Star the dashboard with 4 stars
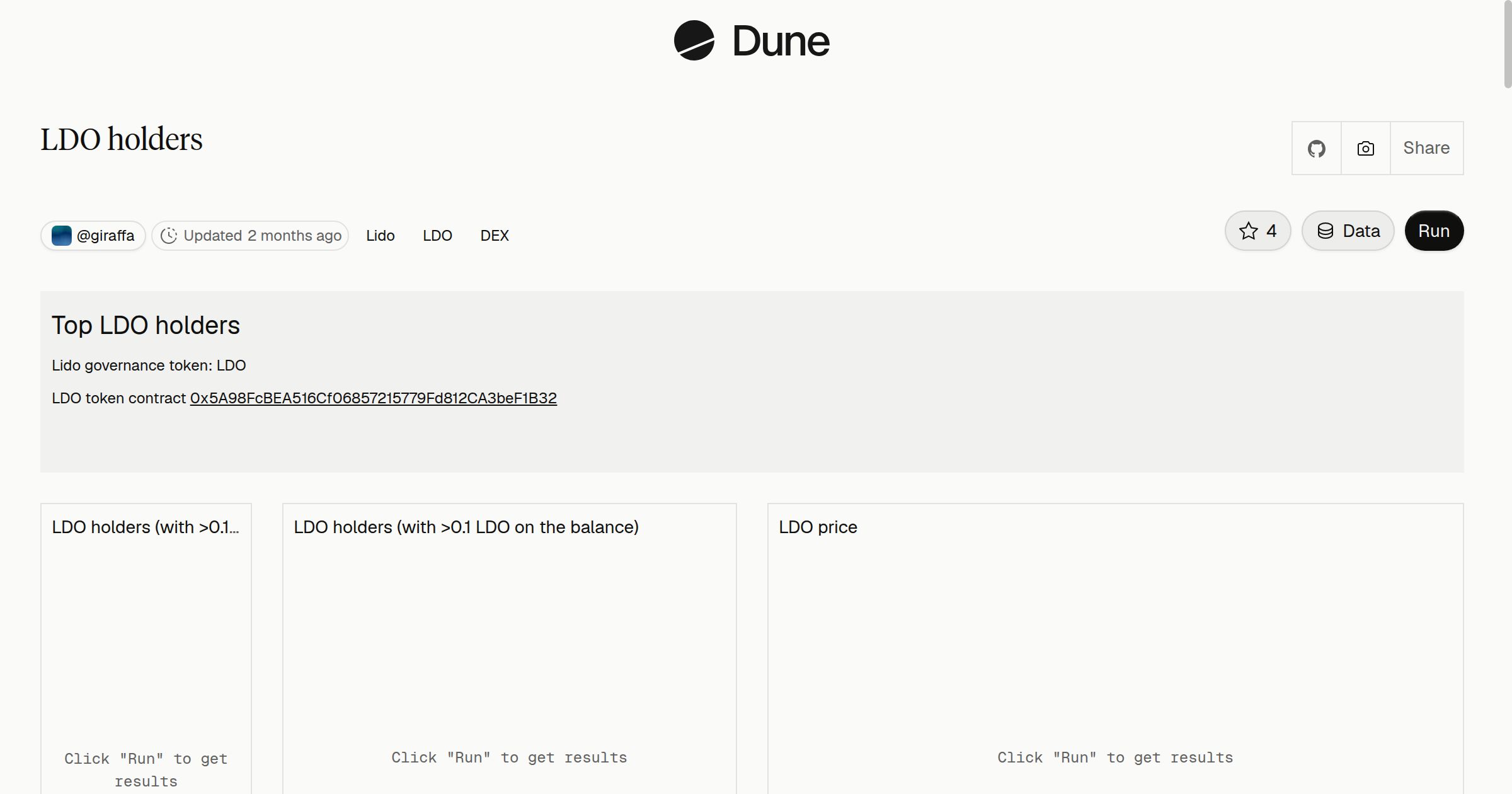Viewport: 1512px width, 794px height. pos(1258,231)
